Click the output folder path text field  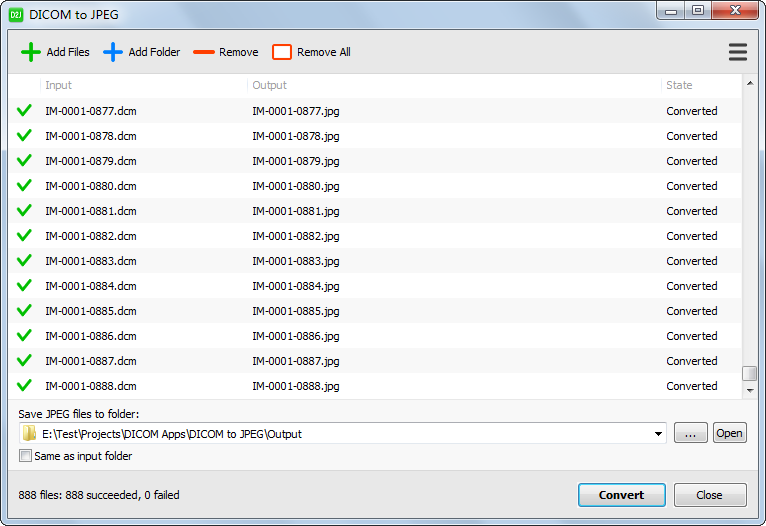pyautogui.click(x=340, y=434)
